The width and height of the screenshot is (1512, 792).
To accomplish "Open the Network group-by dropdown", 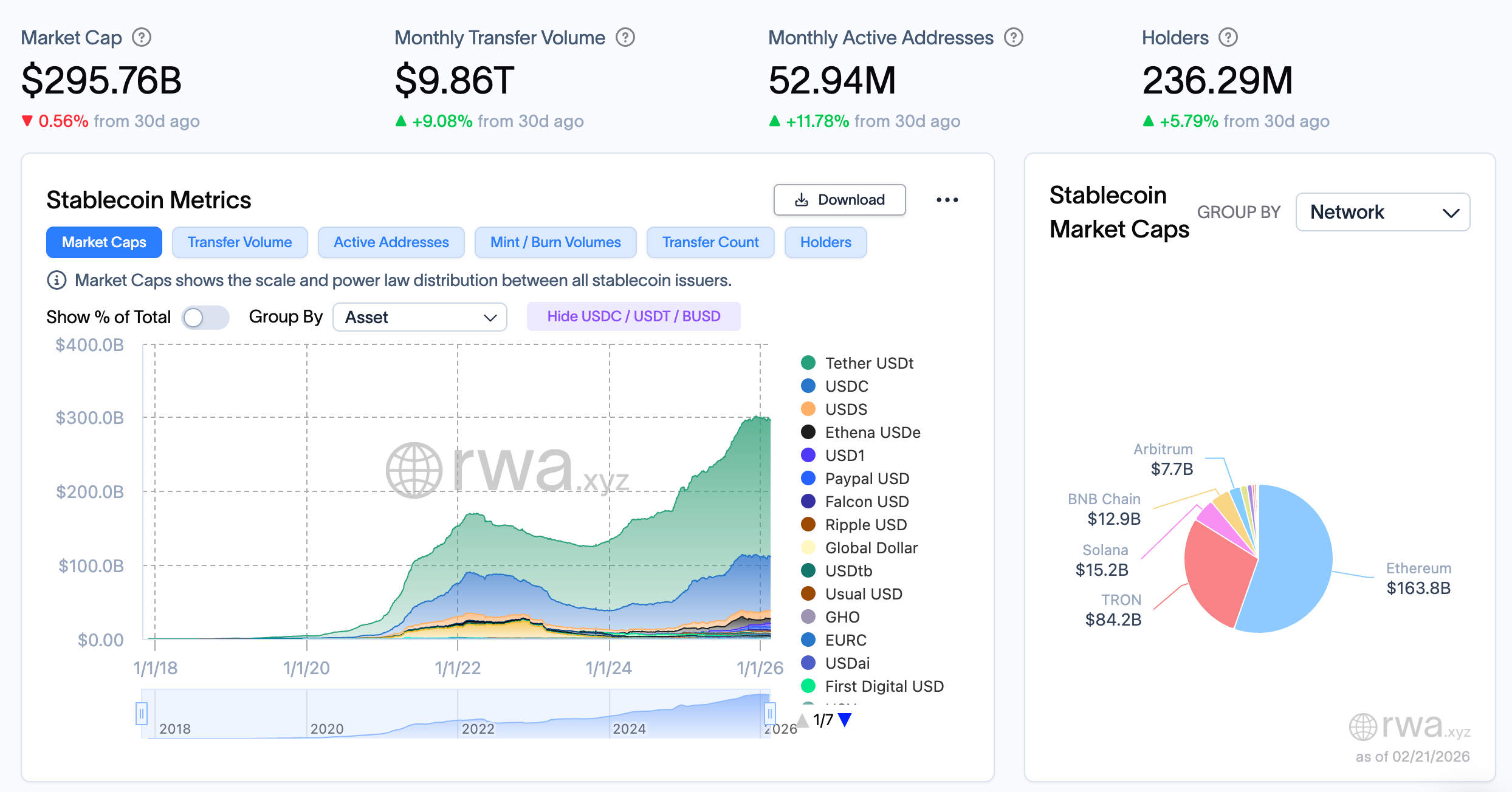I will click(1383, 212).
